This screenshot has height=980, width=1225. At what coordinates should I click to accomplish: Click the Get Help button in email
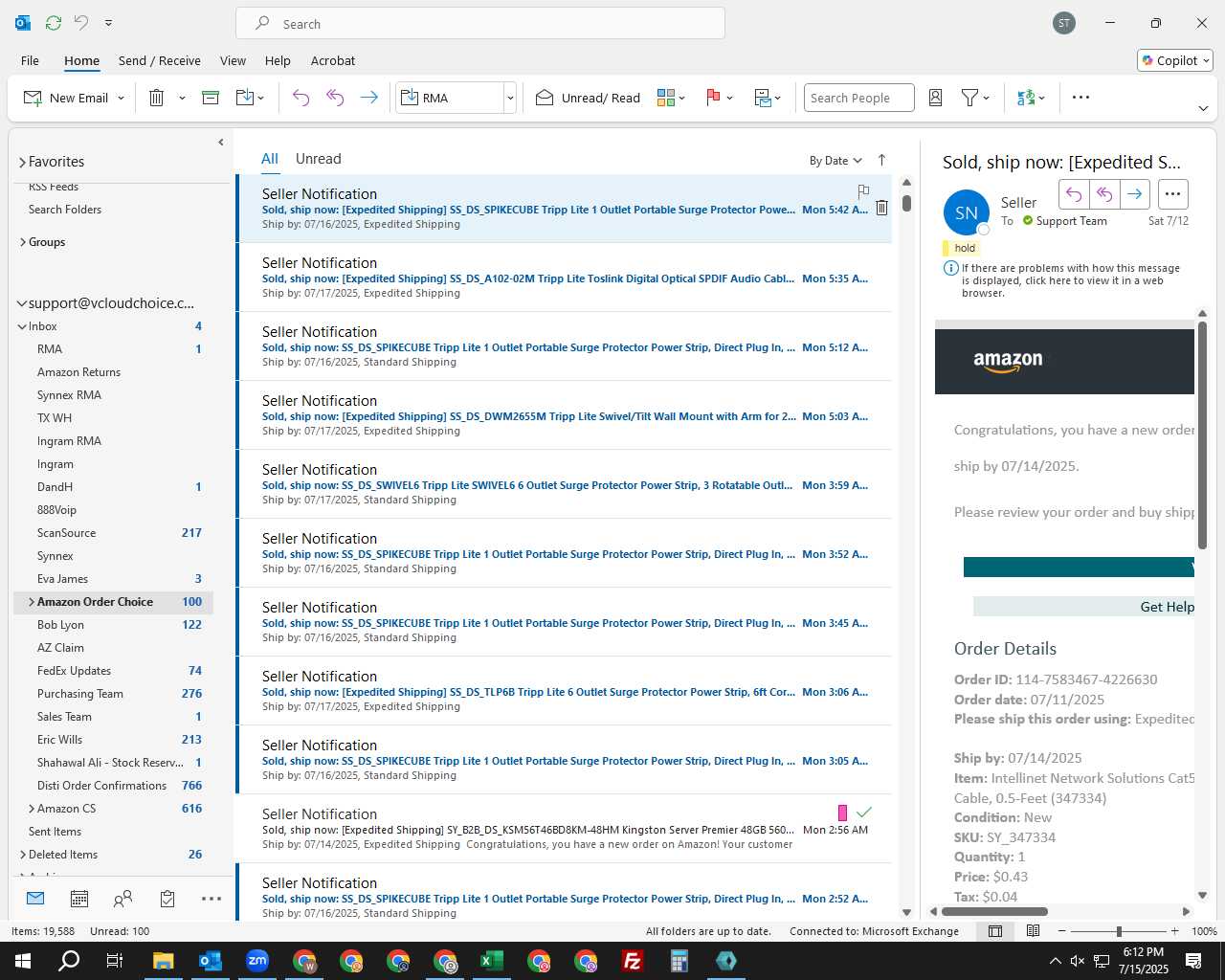click(1083, 607)
